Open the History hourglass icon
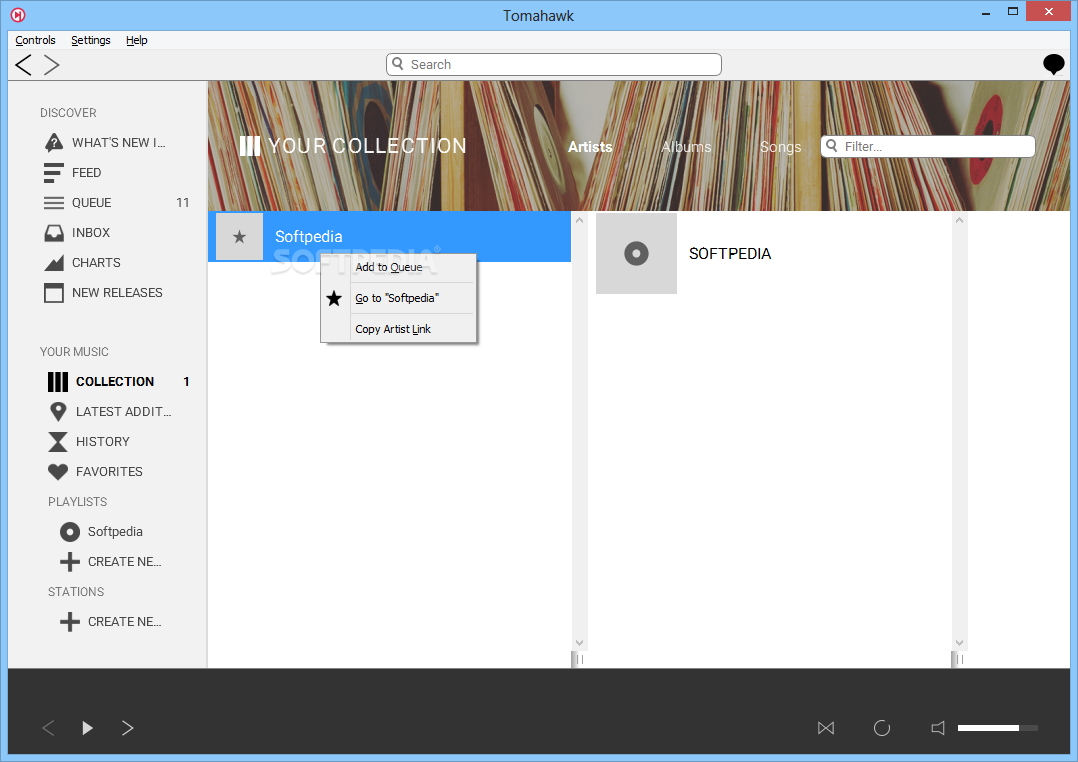 pos(58,442)
